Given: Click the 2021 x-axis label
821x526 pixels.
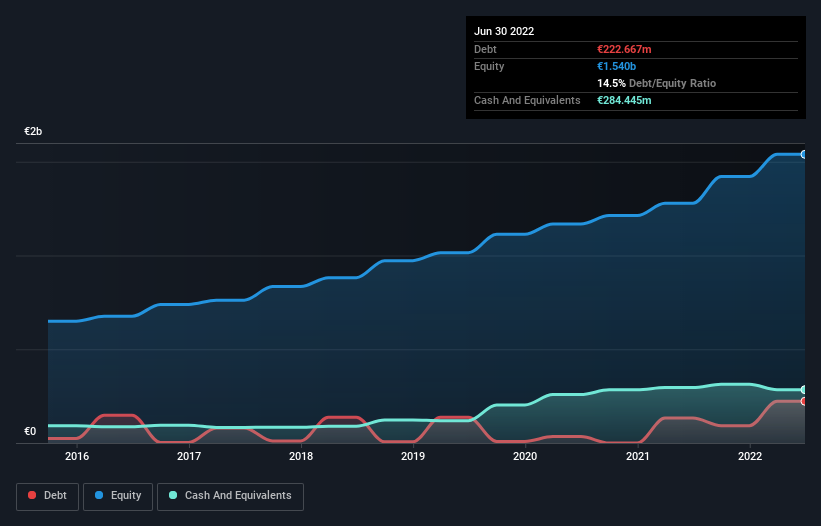Looking at the screenshot, I should pos(638,456).
